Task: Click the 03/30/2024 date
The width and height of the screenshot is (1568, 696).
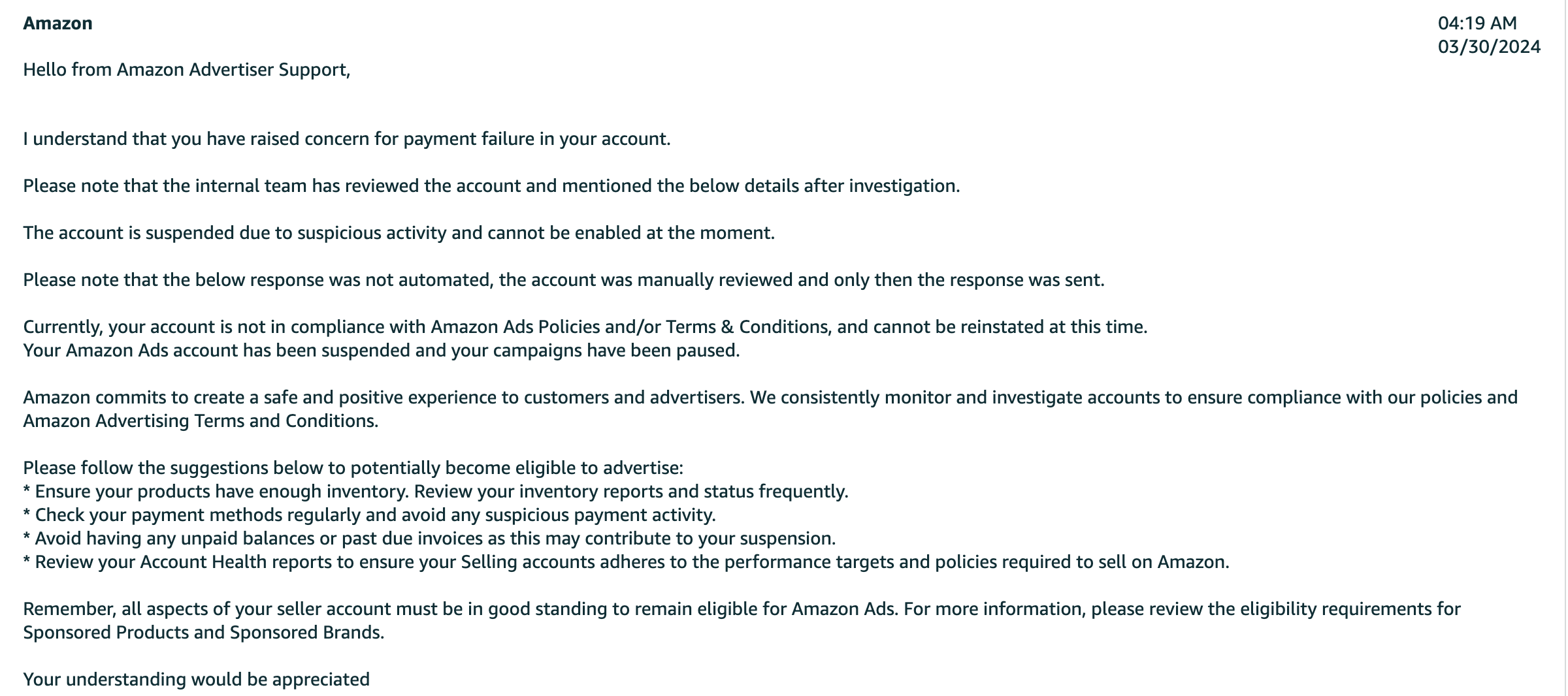Action: 1489,47
